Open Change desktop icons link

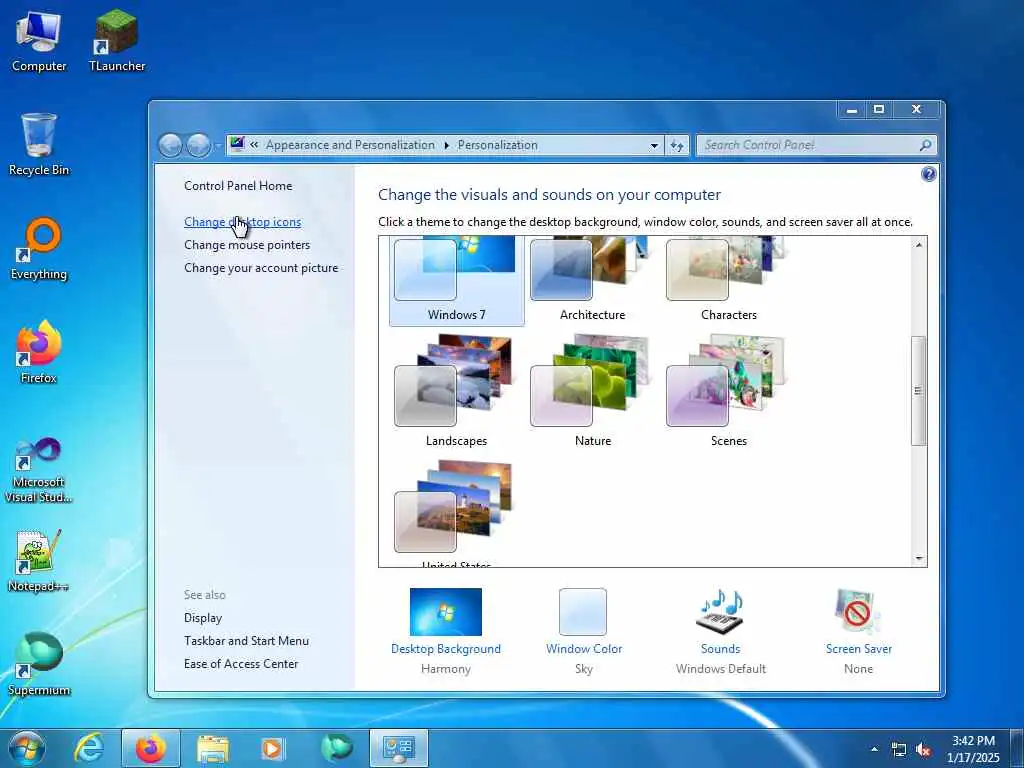tap(242, 222)
